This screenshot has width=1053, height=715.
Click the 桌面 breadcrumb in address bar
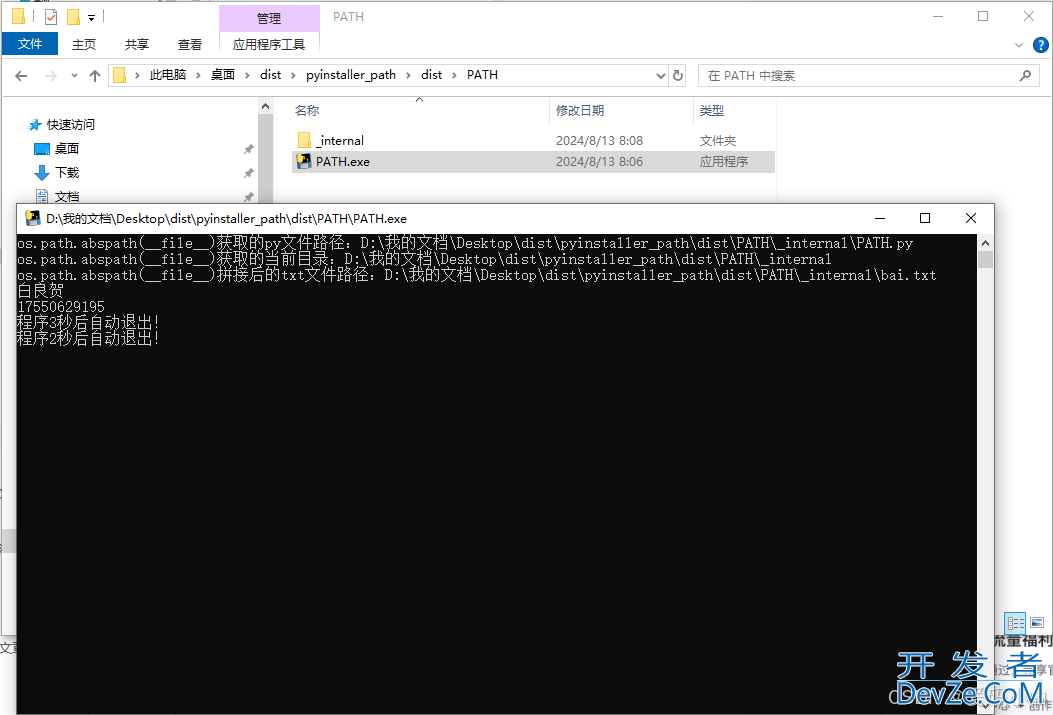click(x=222, y=75)
